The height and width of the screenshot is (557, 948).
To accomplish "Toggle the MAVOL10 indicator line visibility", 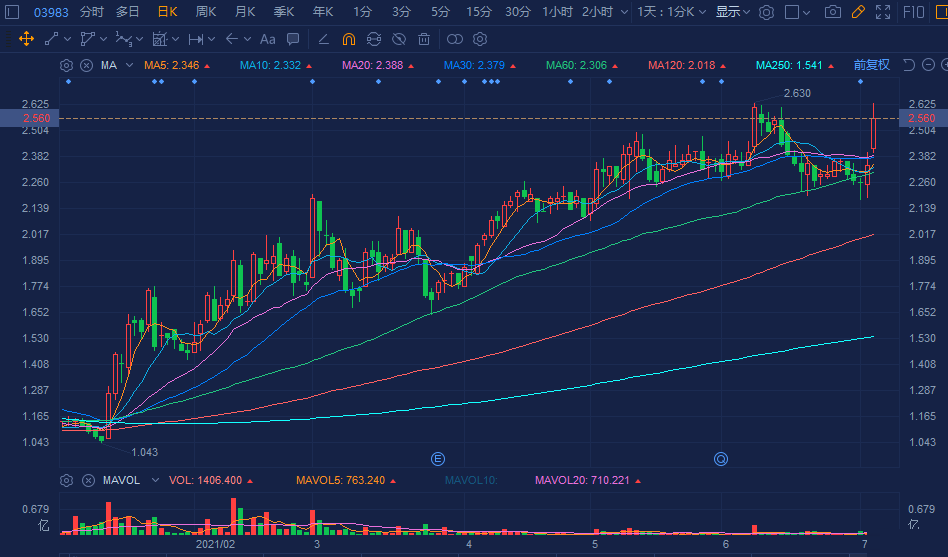I will pyautogui.click(x=471, y=480).
